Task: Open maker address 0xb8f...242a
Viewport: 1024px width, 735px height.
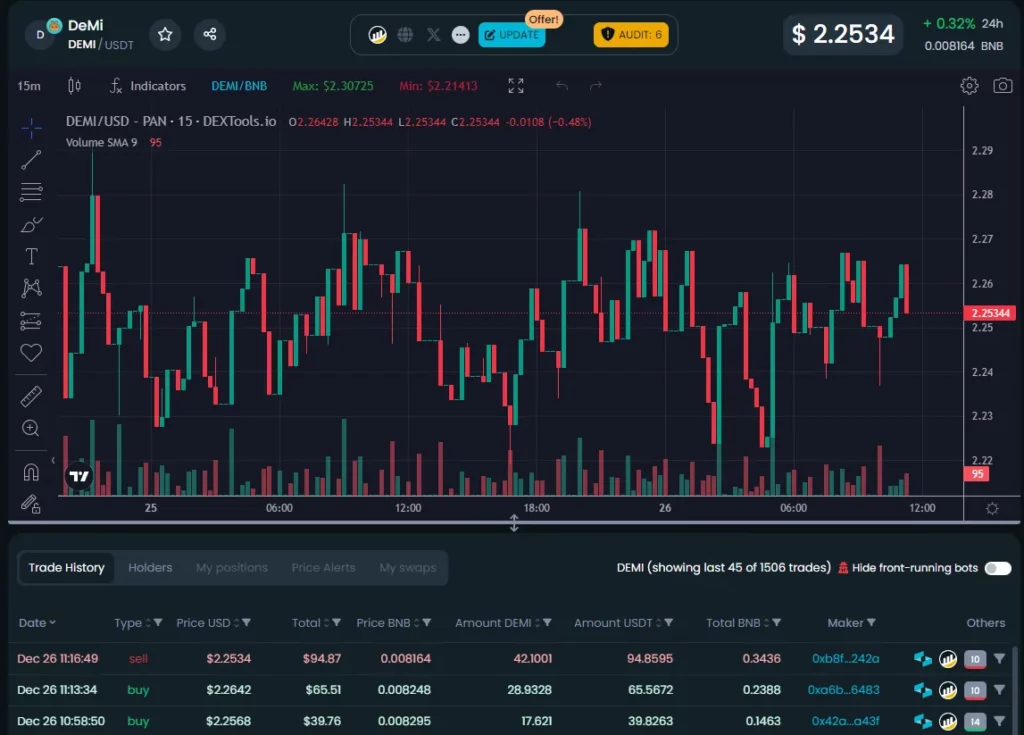Action: click(x=846, y=659)
